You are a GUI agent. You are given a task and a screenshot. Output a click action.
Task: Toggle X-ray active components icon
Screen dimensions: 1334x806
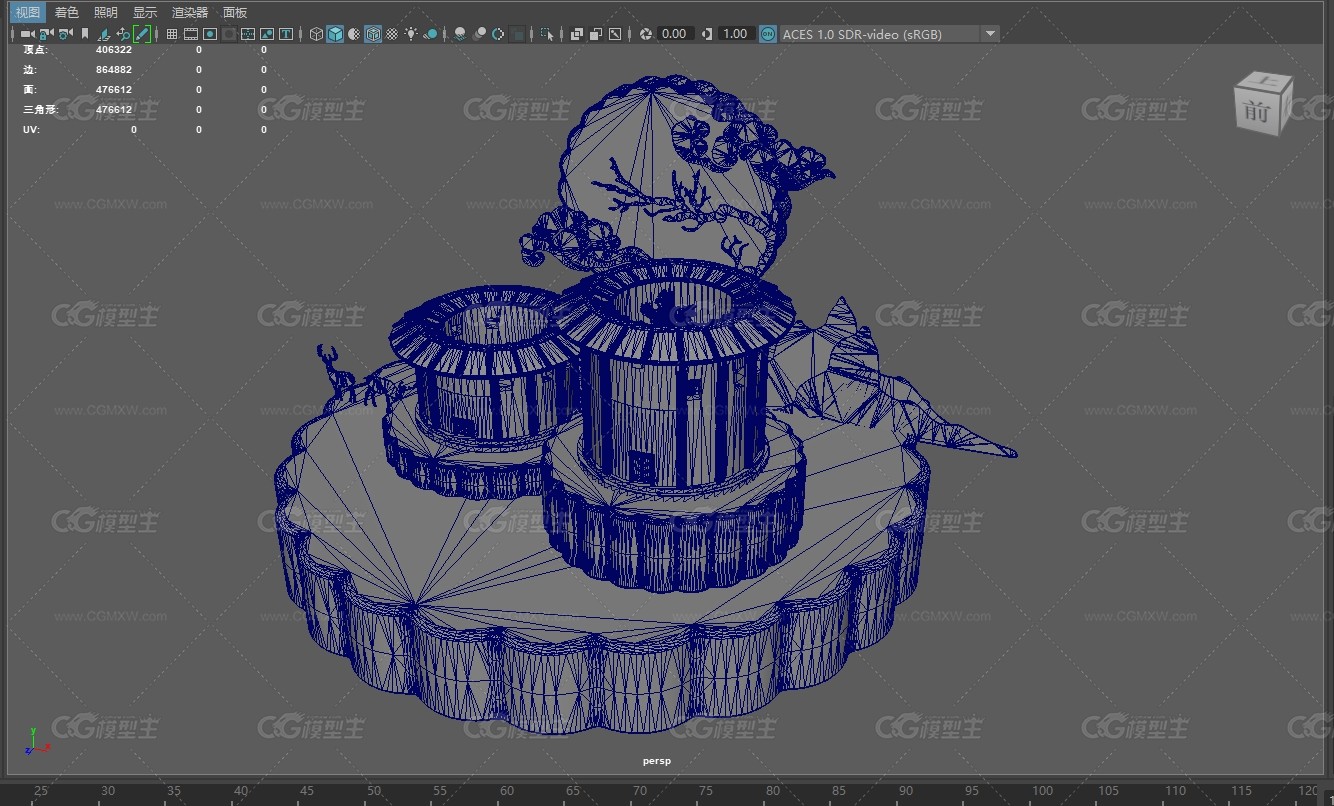point(596,34)
